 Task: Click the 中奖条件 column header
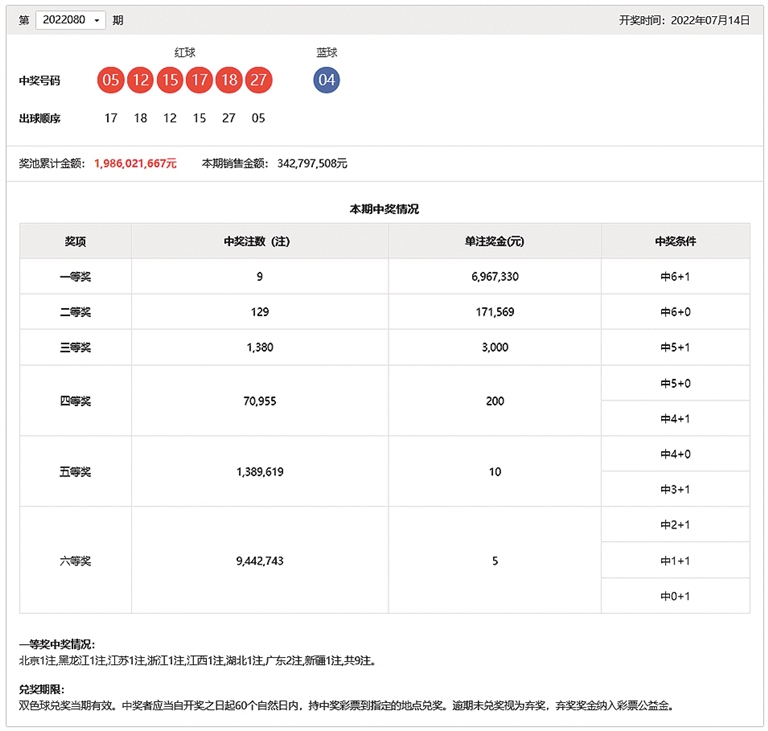675,241
